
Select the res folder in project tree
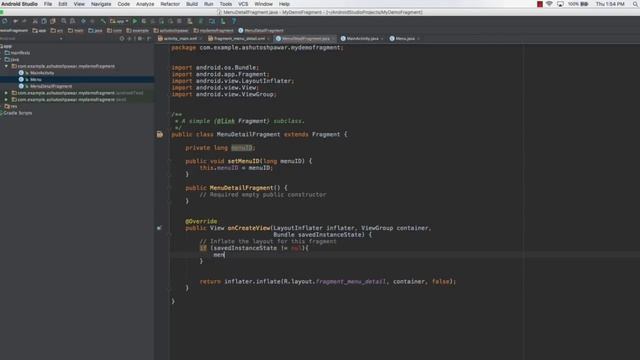coord(11,106)
